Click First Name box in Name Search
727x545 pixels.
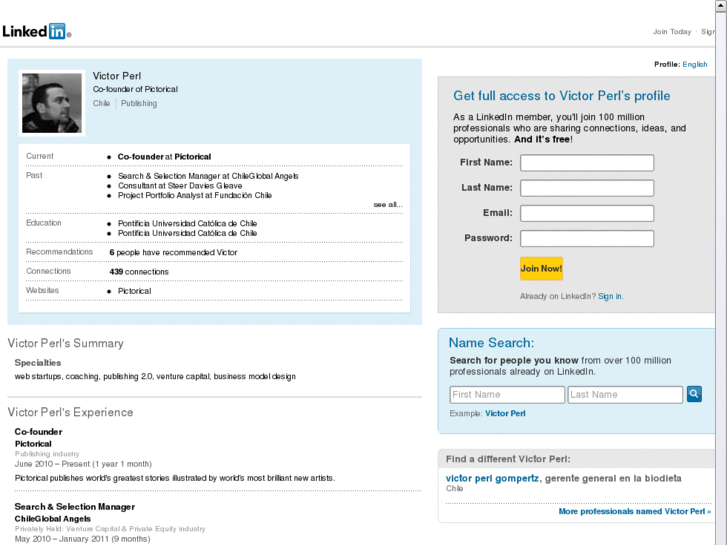coord(507,395)
